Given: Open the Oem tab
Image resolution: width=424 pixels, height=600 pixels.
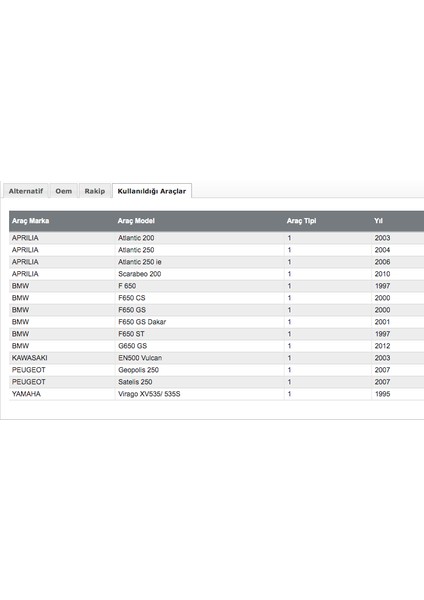Looking at the screenshot, I should click(64, 191).
